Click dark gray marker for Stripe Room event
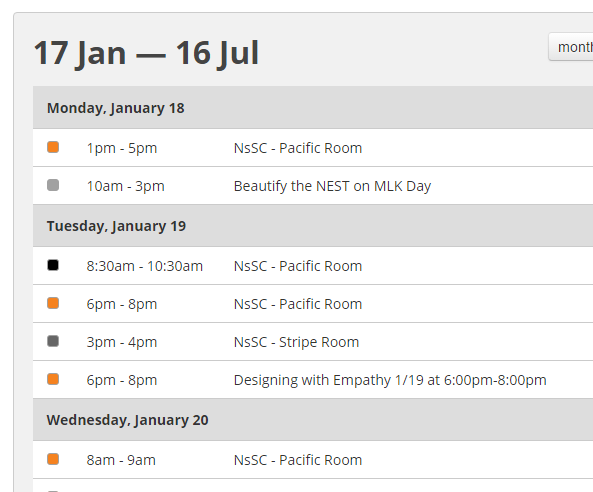Viewport: 593px width, 492px height. click(x=53, y=341)
